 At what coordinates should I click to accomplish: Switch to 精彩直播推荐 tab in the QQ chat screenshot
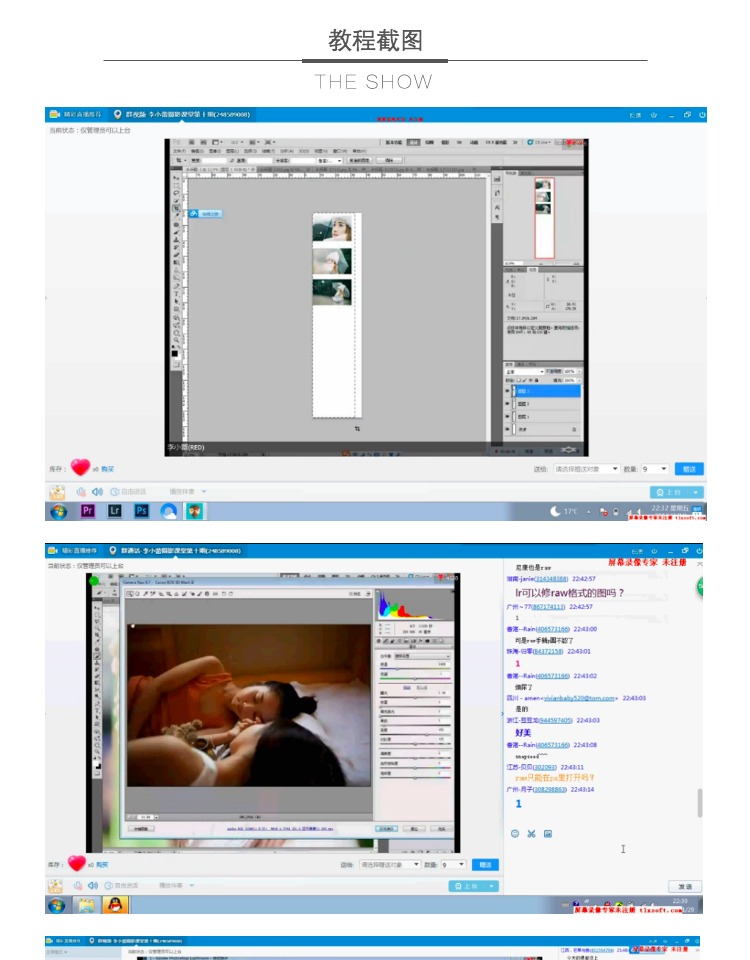(72, 551)
